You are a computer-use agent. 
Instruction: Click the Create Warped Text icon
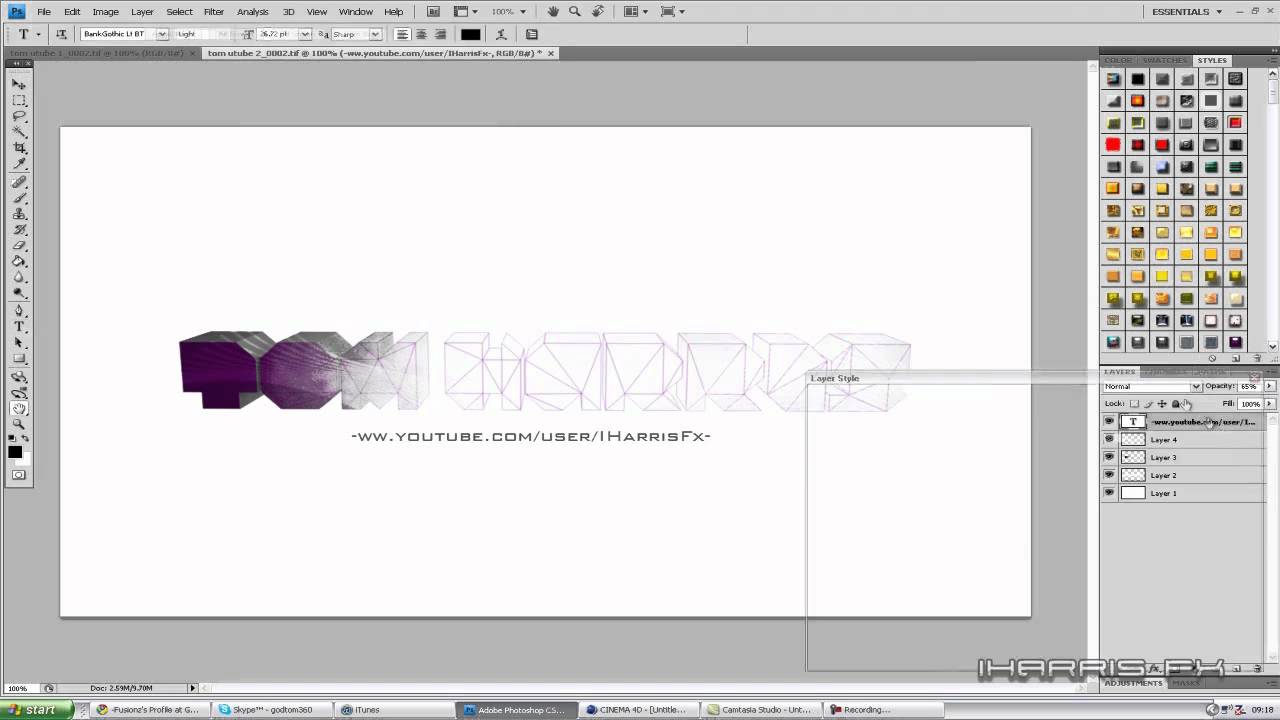(501, 34)
